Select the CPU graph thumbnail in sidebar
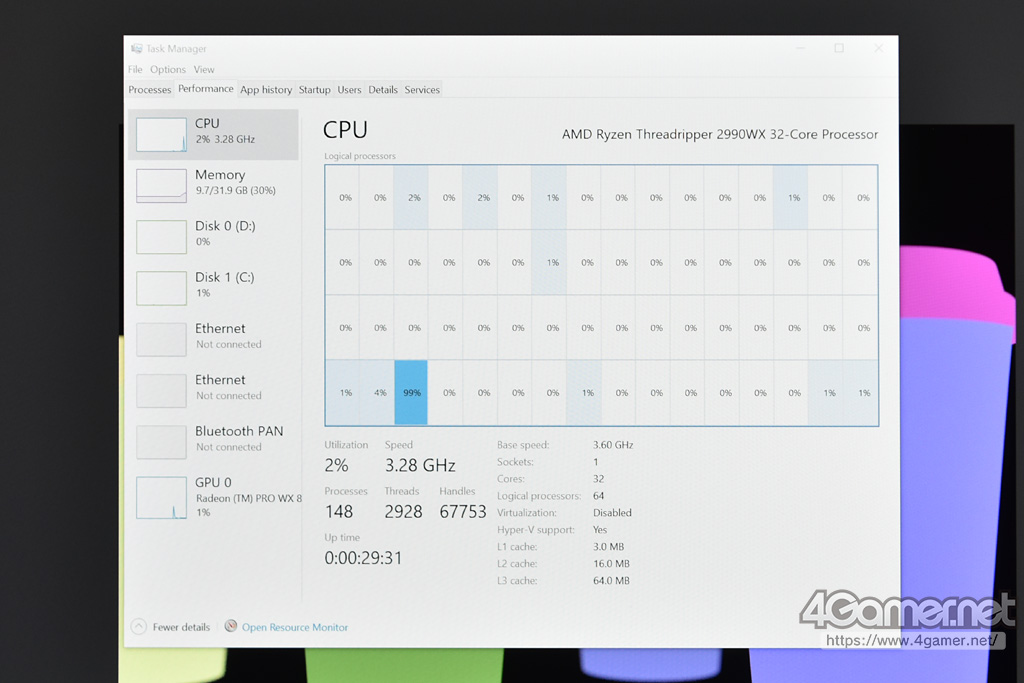The height and width of the screenshot is (683, 1024). (161, 135)
